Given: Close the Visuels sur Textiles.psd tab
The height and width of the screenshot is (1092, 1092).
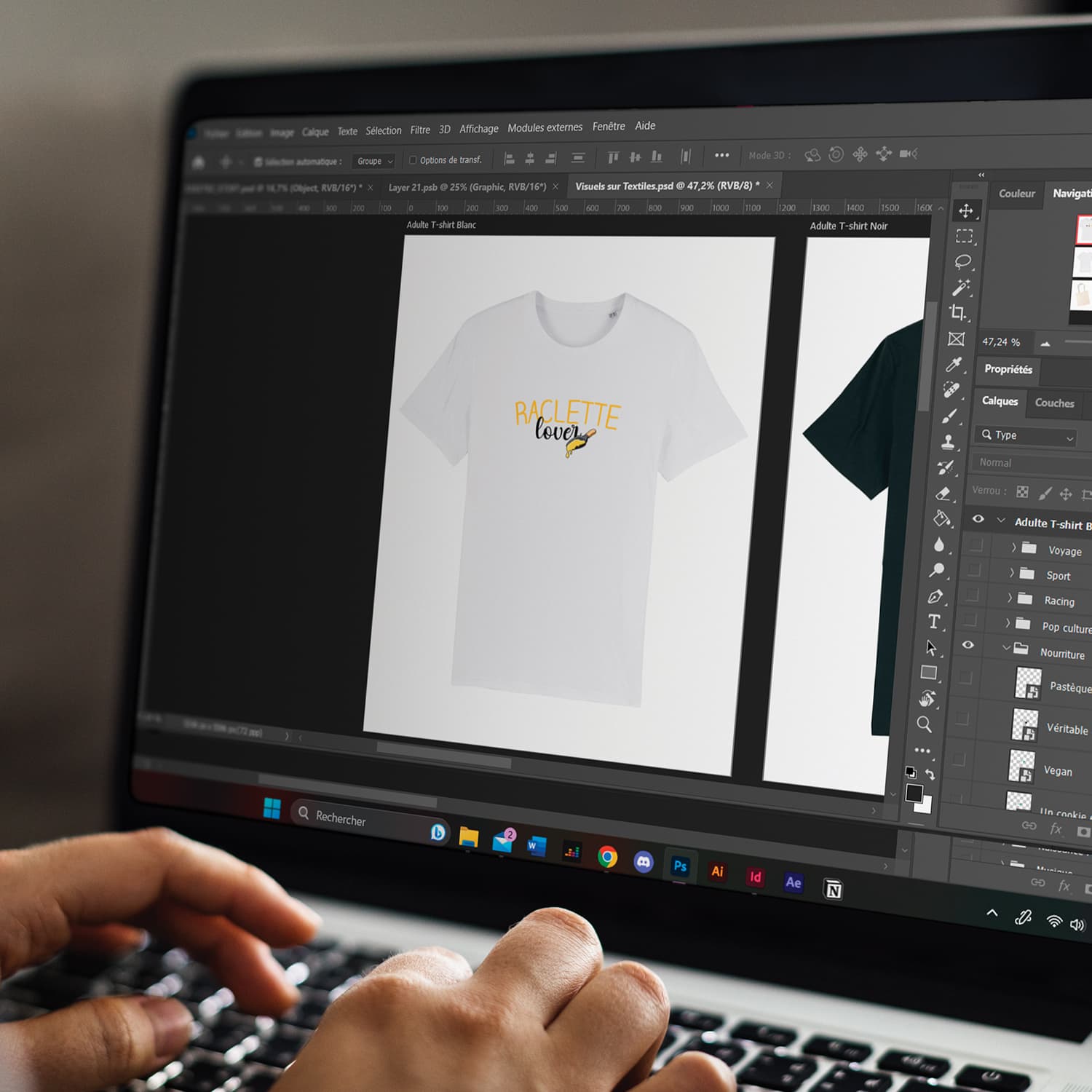Looking at the screenshot, I should pyautogui.click(x=769, y=185).
